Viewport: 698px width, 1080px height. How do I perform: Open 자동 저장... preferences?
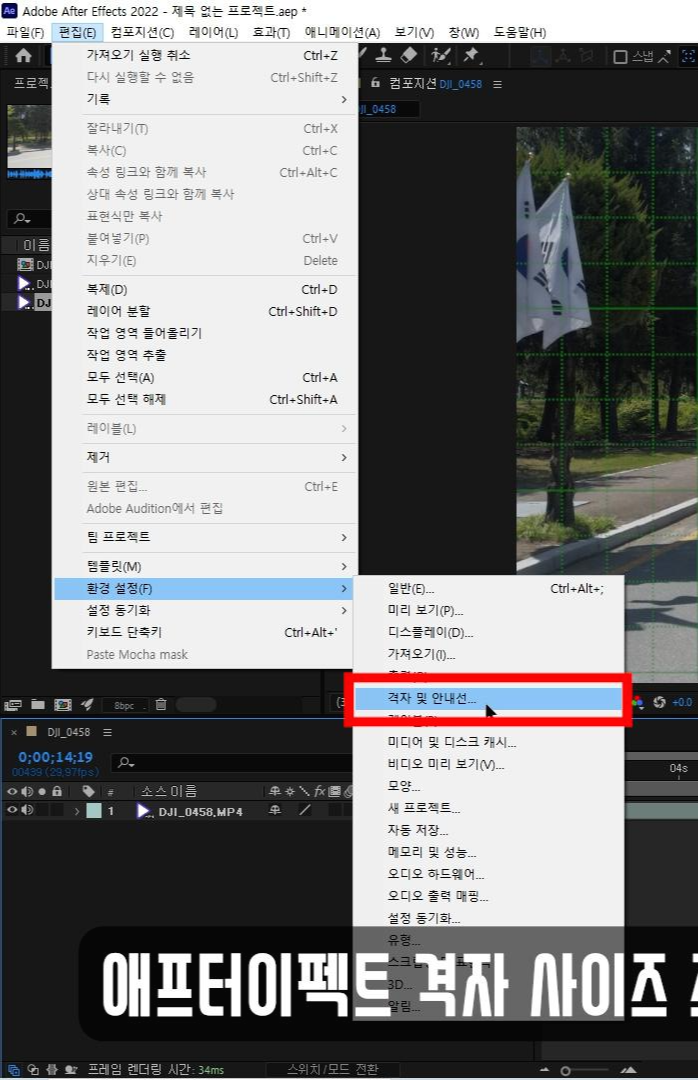[489, 830]
